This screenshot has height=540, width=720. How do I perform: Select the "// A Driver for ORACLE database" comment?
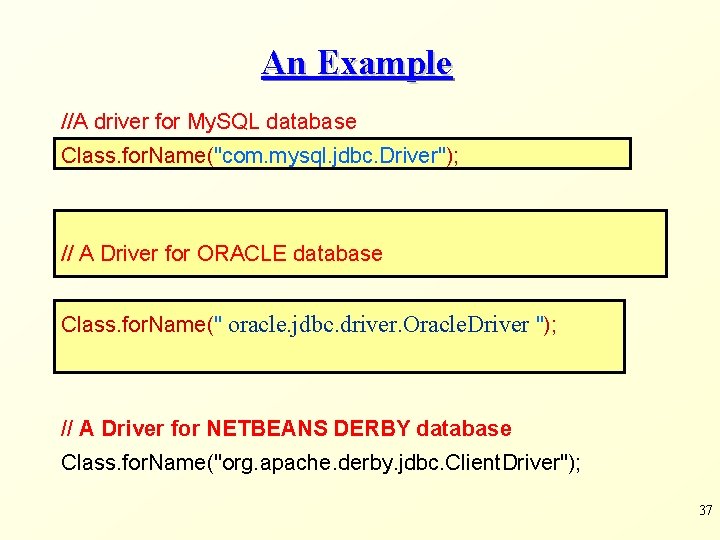tap(222, 253)
